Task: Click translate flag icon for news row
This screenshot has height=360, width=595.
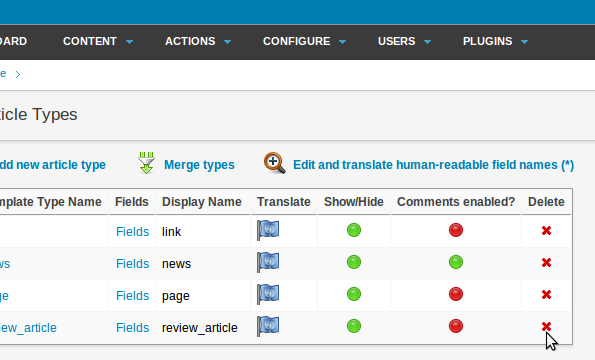Action: pos(268,262)
